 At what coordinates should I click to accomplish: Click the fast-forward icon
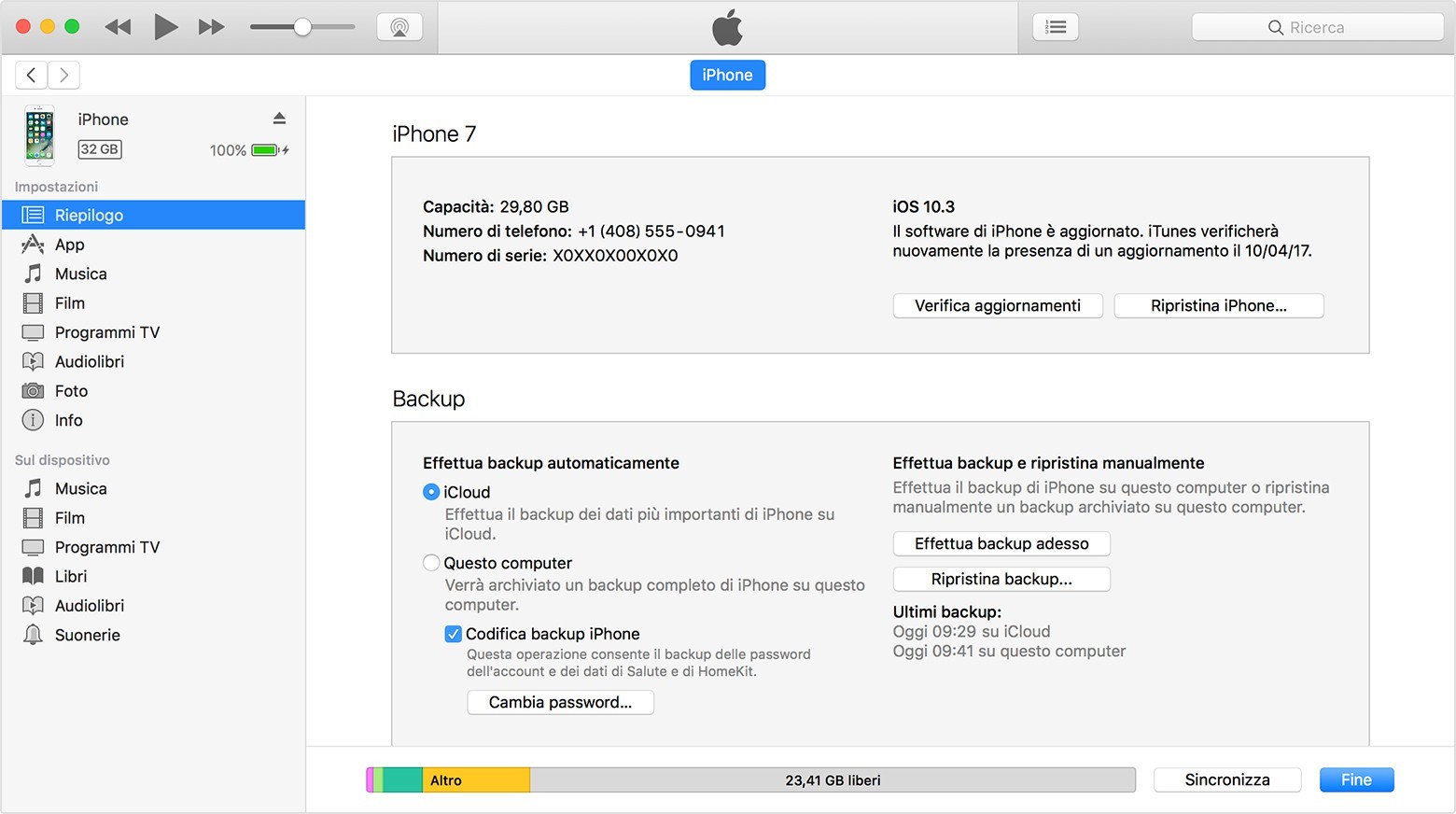click(212, 27)
